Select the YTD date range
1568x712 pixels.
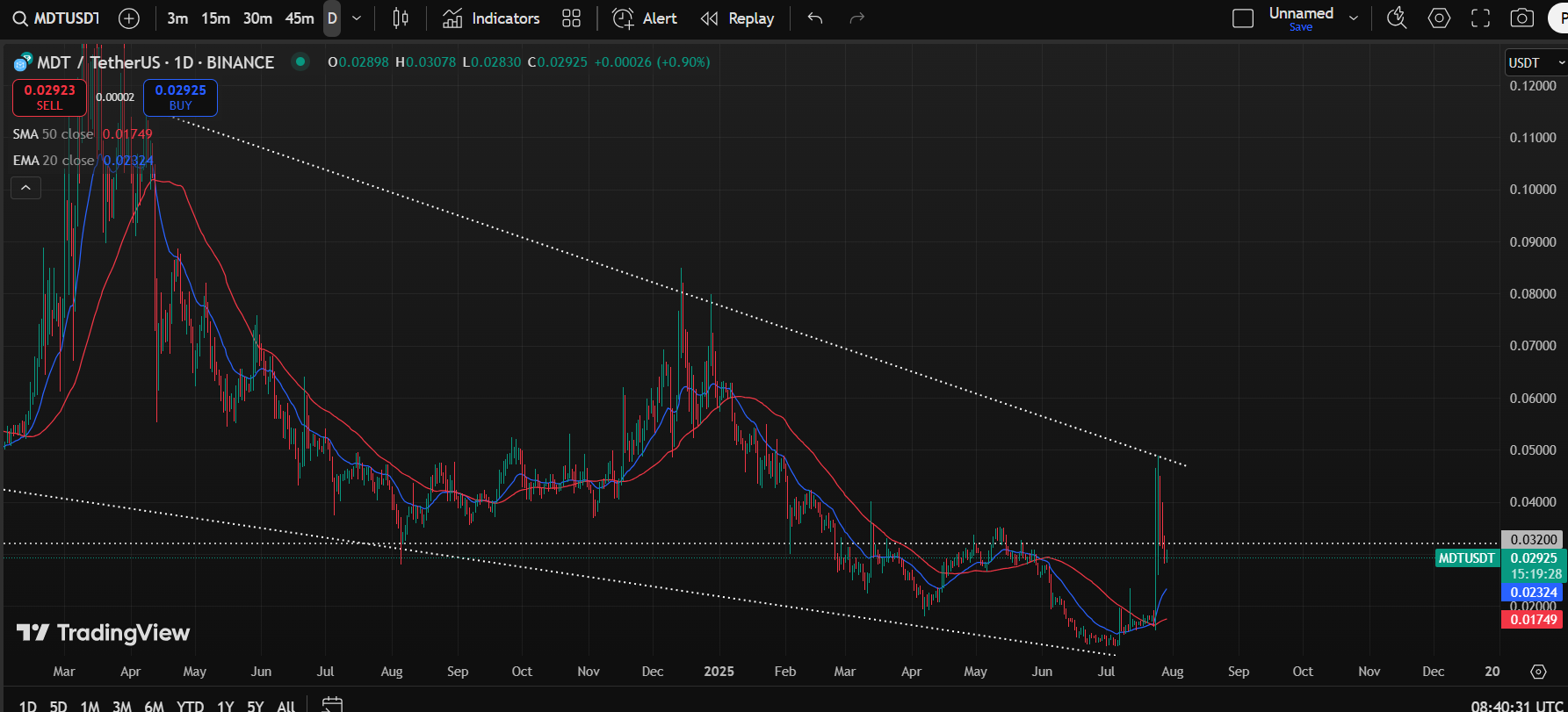190,706
